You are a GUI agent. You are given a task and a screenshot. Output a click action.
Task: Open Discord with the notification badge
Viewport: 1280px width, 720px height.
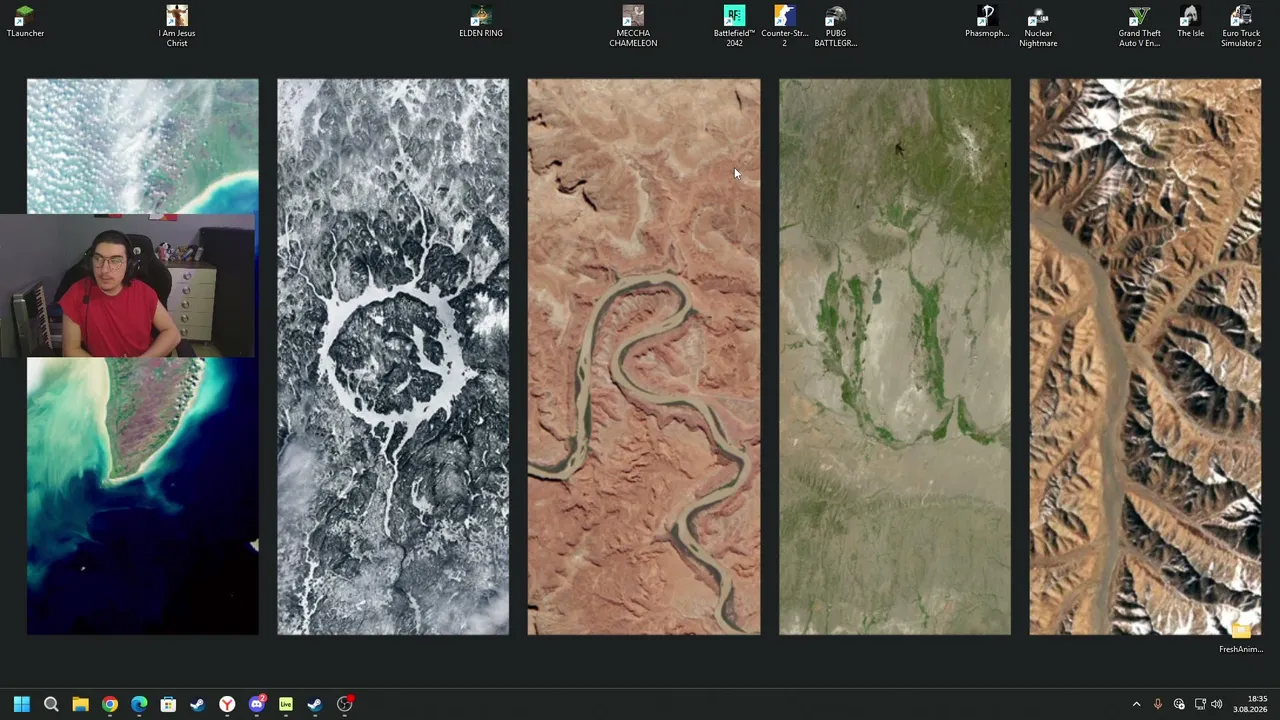click(257, 704)
